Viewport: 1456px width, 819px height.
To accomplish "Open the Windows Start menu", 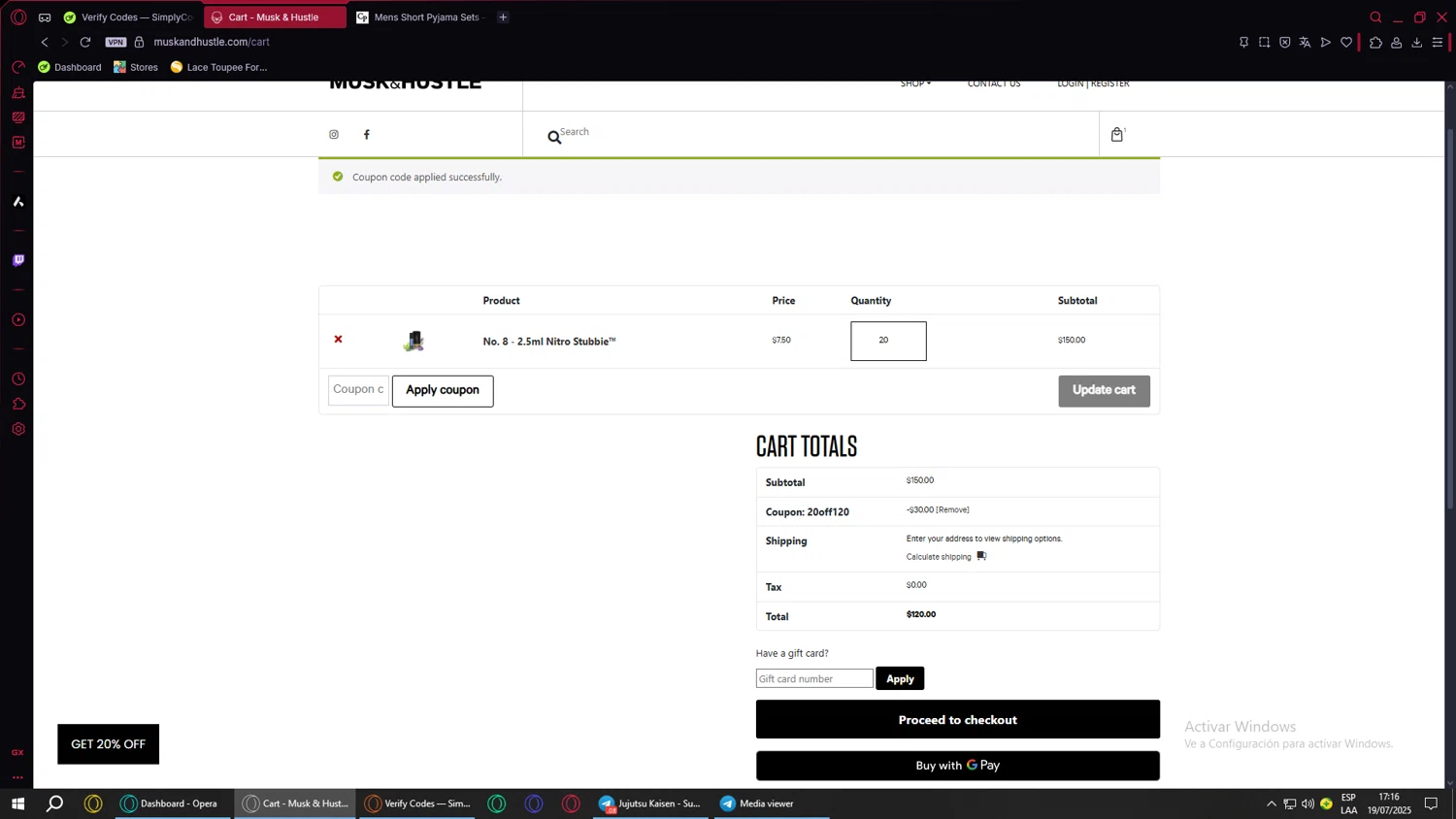I will point(17,803).
